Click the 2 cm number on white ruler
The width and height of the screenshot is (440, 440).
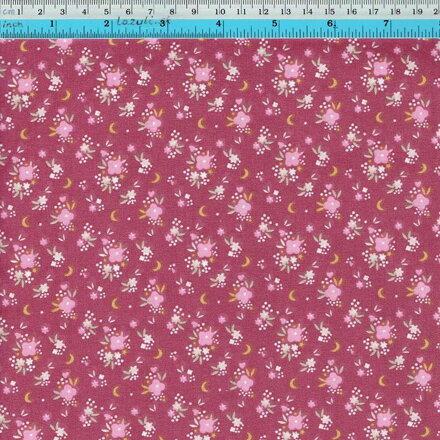40,12
